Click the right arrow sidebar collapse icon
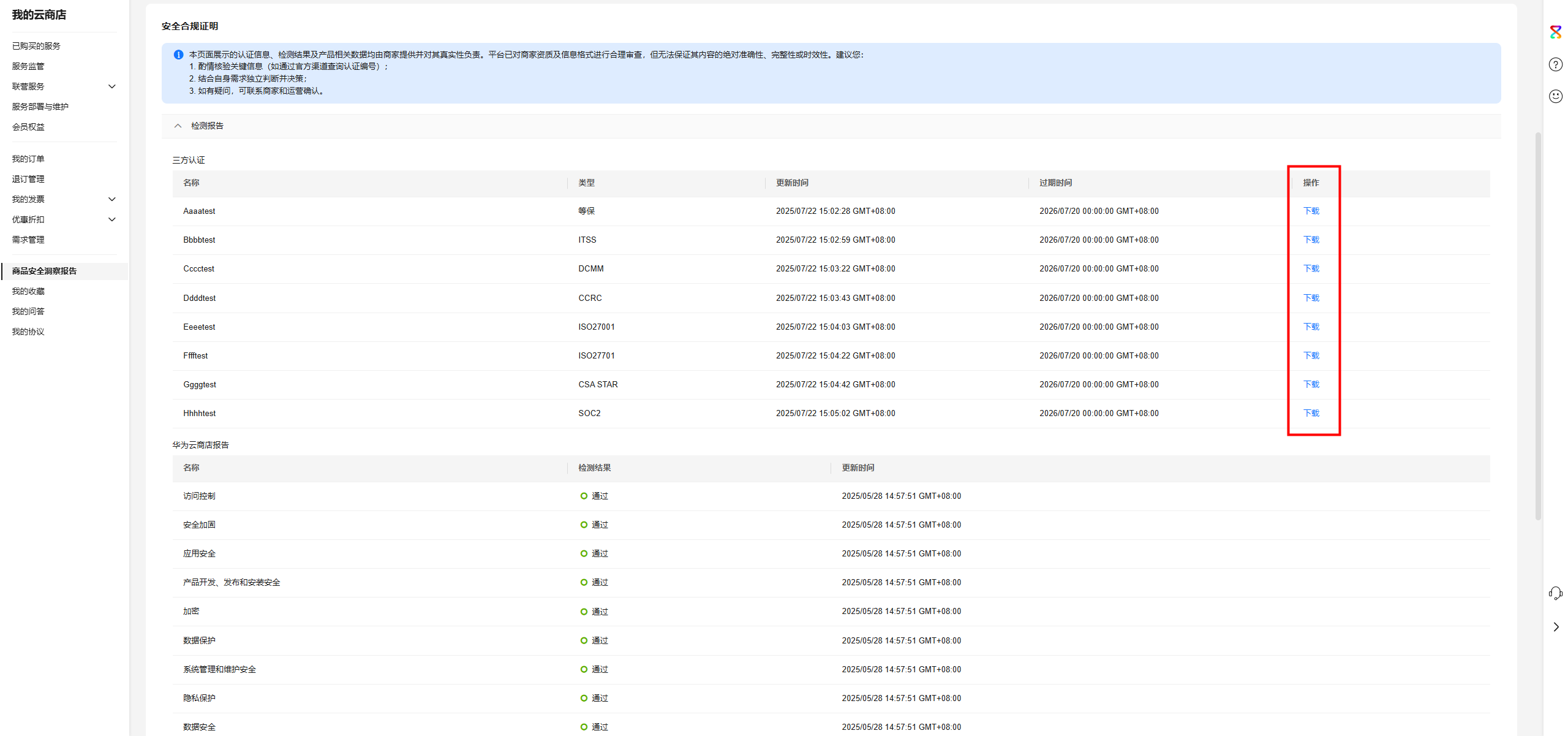Image resolution: width=1568 pixels, height=736 pixels. 1556,626
